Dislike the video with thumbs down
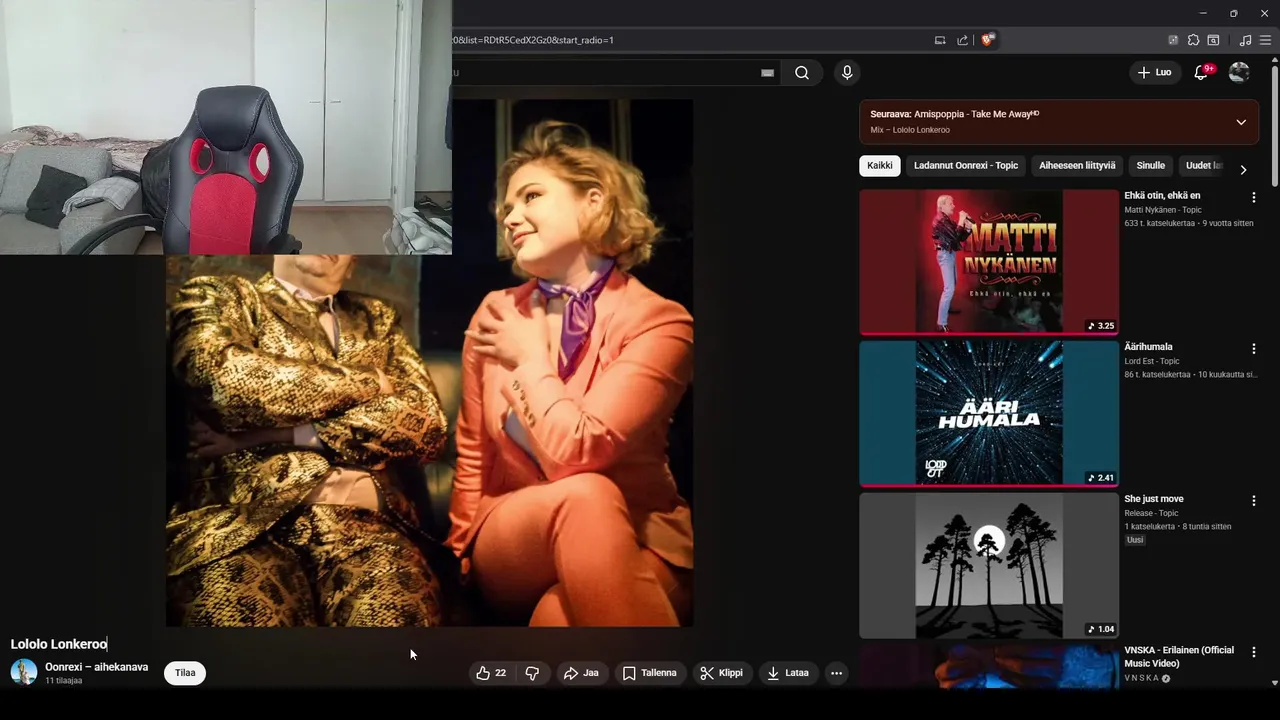The height and width of the screenshot is (720, 1280). 532,673
